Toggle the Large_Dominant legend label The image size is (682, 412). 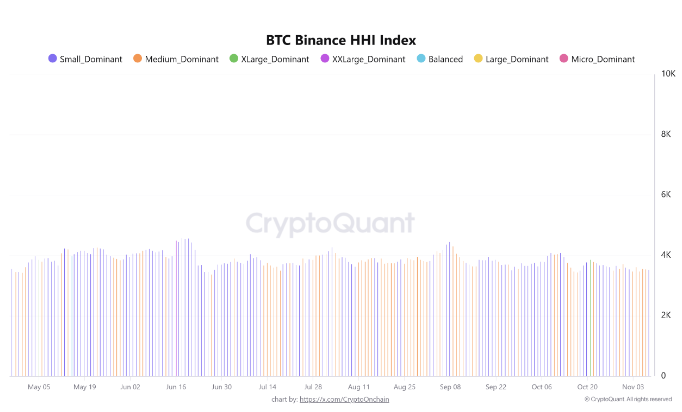coord(518,60)
